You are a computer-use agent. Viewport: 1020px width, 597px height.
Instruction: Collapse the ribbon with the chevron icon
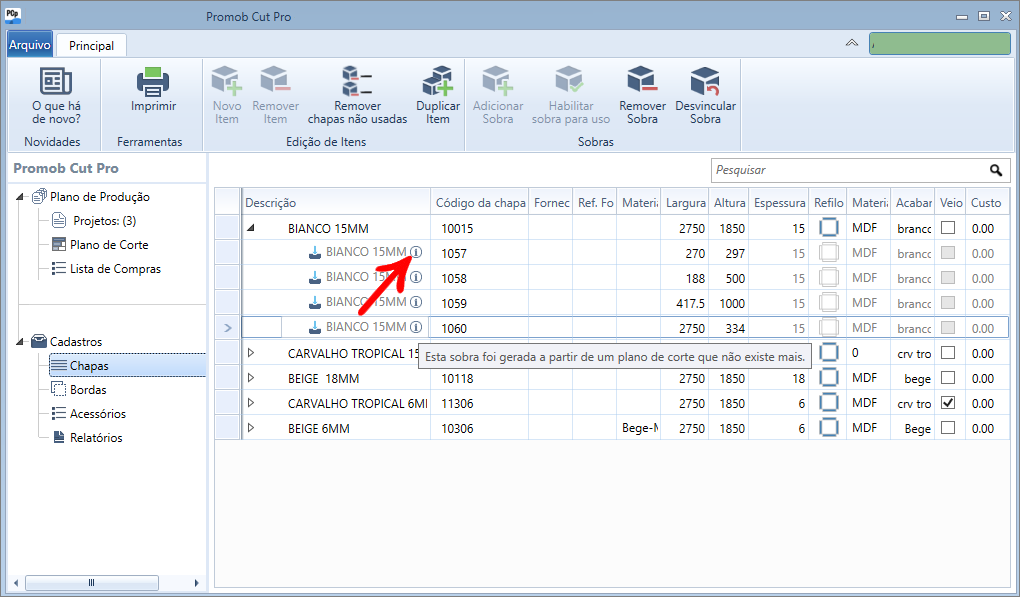point(852,43)
